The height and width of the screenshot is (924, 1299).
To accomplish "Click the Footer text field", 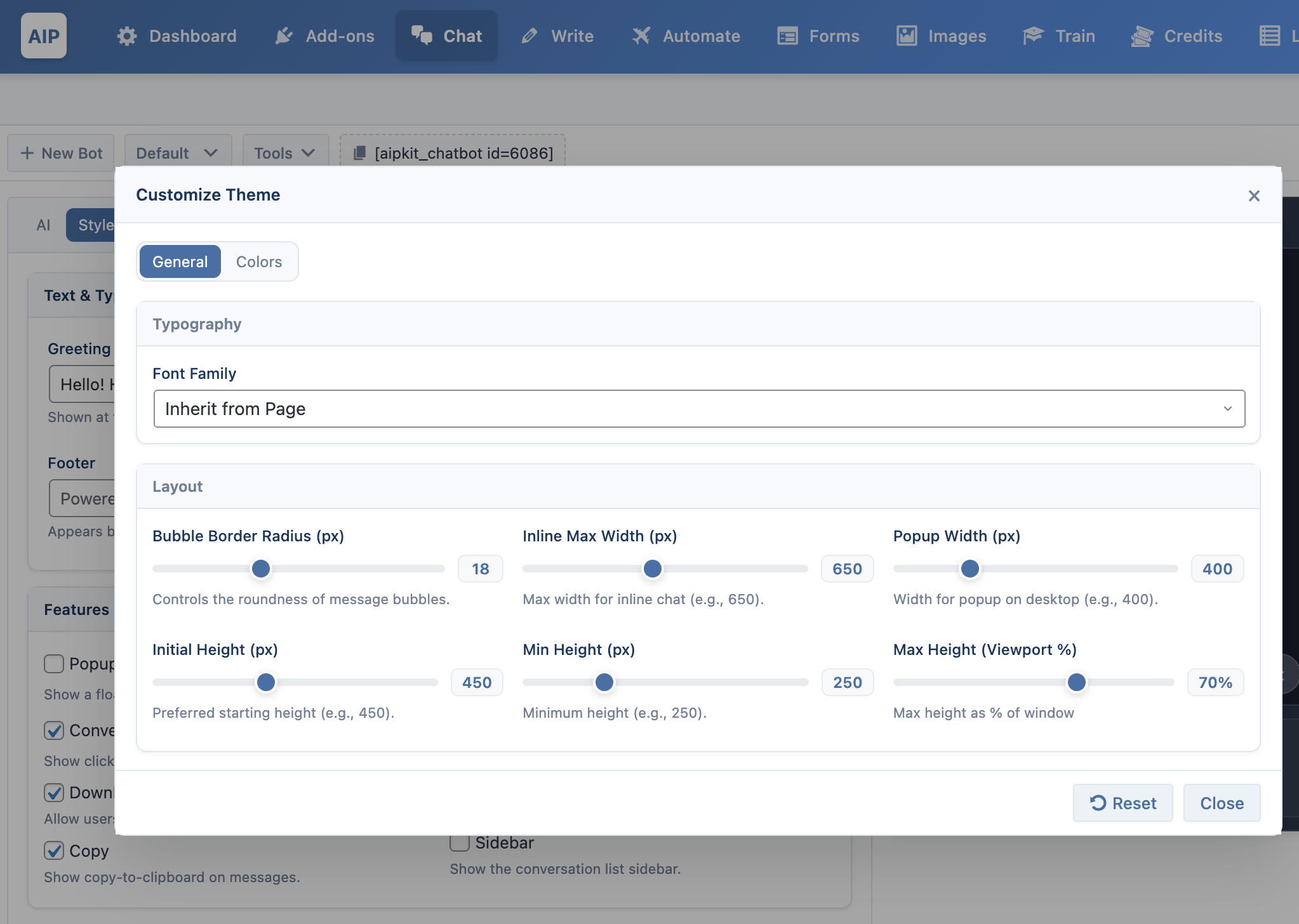I will click(x=83, y=498).
